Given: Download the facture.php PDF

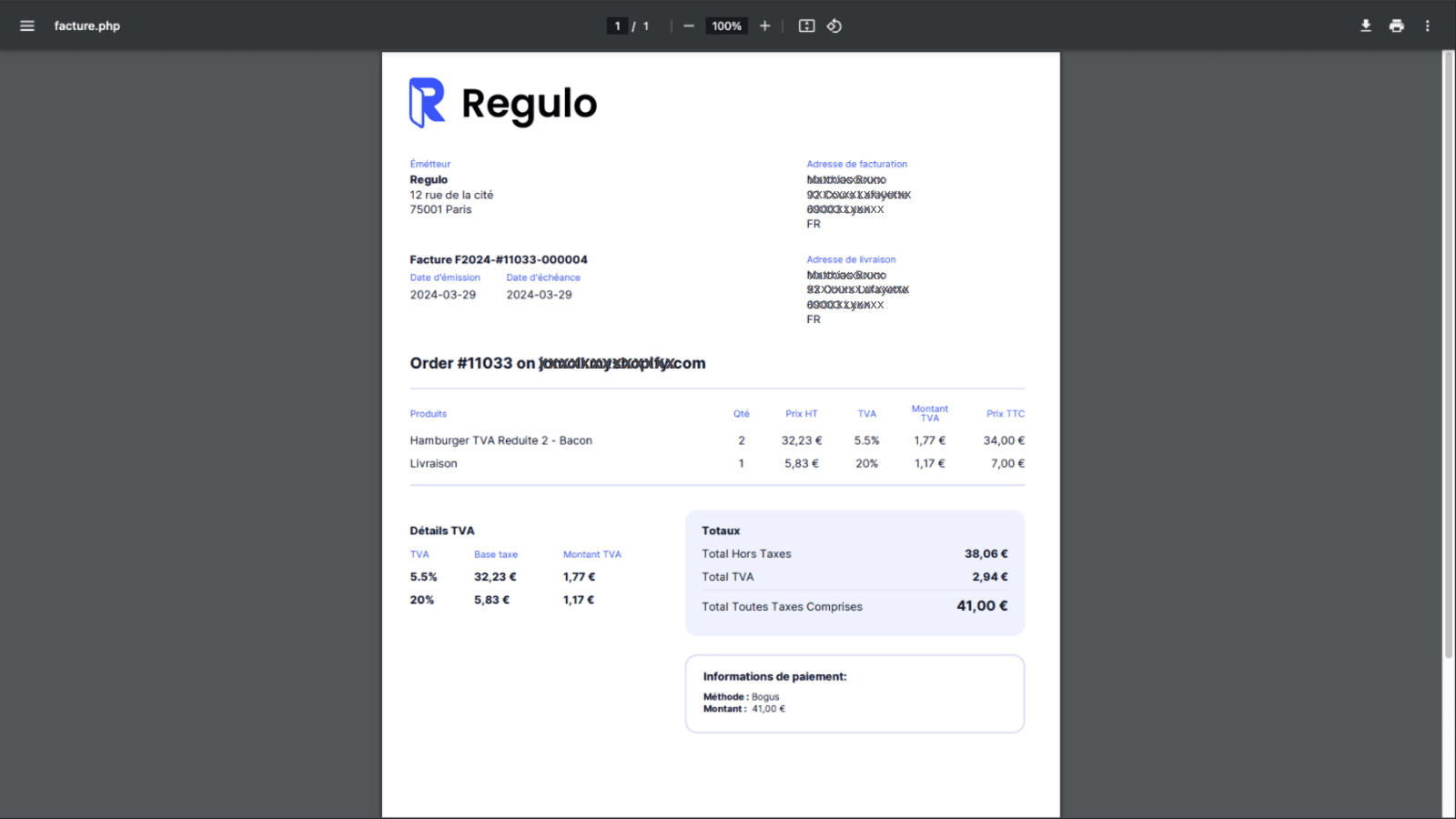Looking at the screenshot, I should click(x=1366, y=25).
